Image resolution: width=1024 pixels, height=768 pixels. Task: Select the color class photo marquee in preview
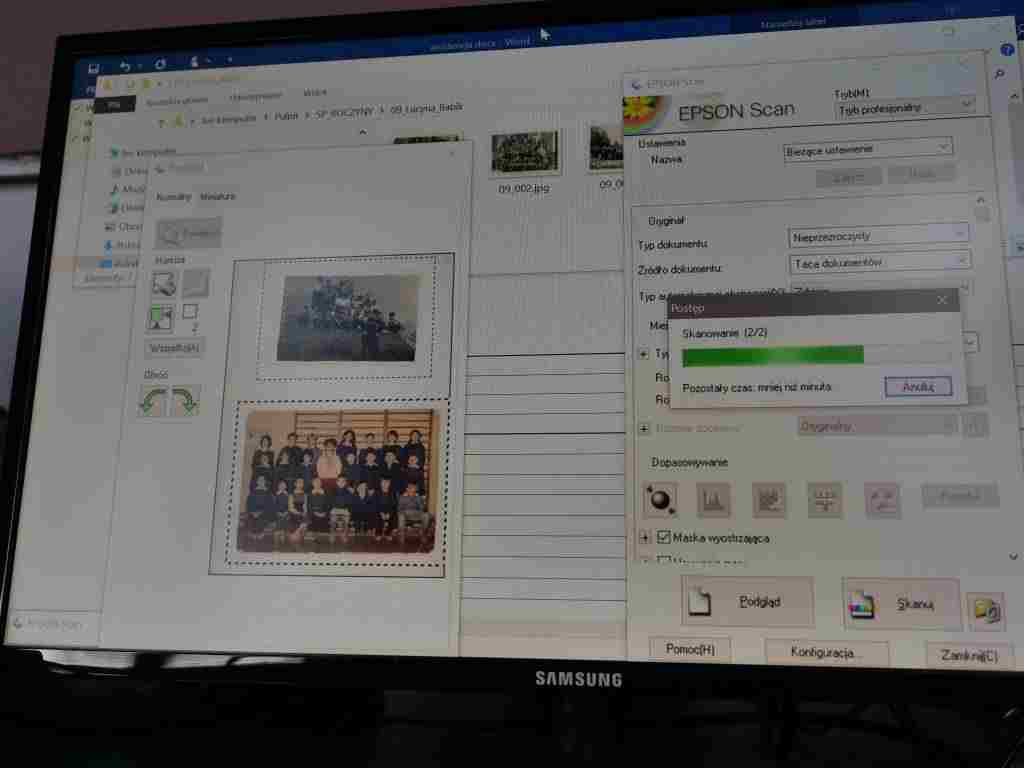coord(338,481)
